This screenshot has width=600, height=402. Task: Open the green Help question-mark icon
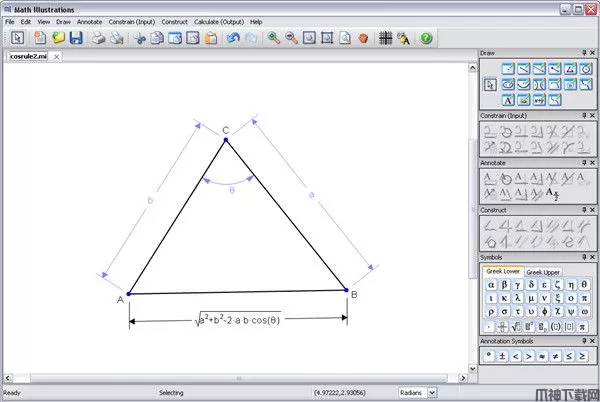[x=426, y=38]
